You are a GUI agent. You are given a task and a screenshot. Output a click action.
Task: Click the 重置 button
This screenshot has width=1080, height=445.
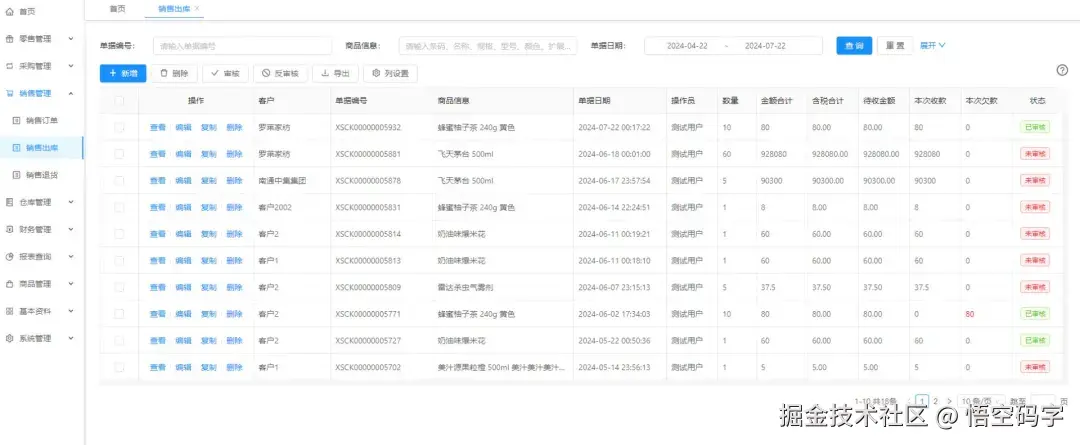point(895,45)
